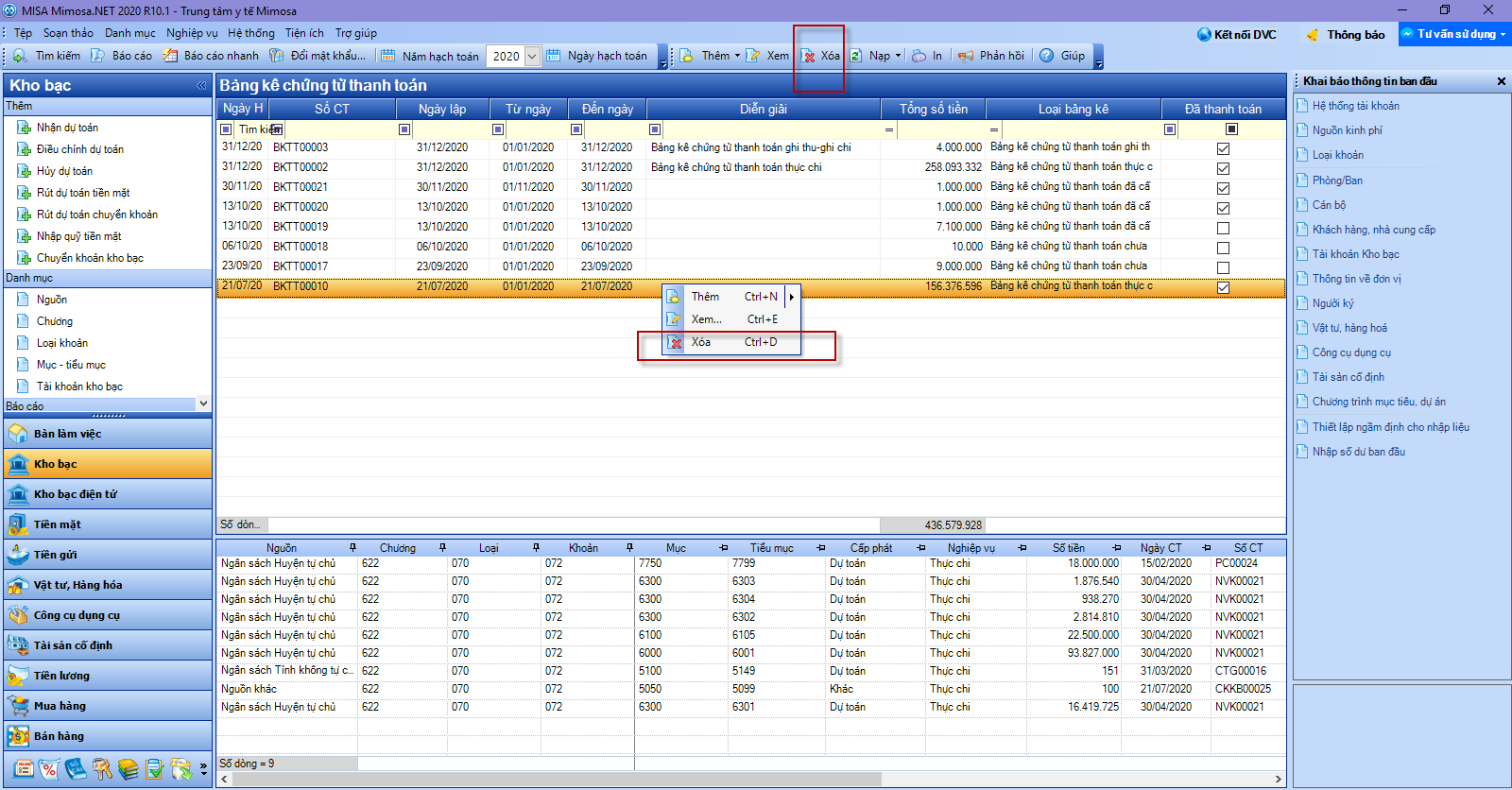Image resolution: width=1512 pixels, height=790 pixels.
Task: Expand the Nạp toolbar dropdown arrow
Action: click(898, 56)
